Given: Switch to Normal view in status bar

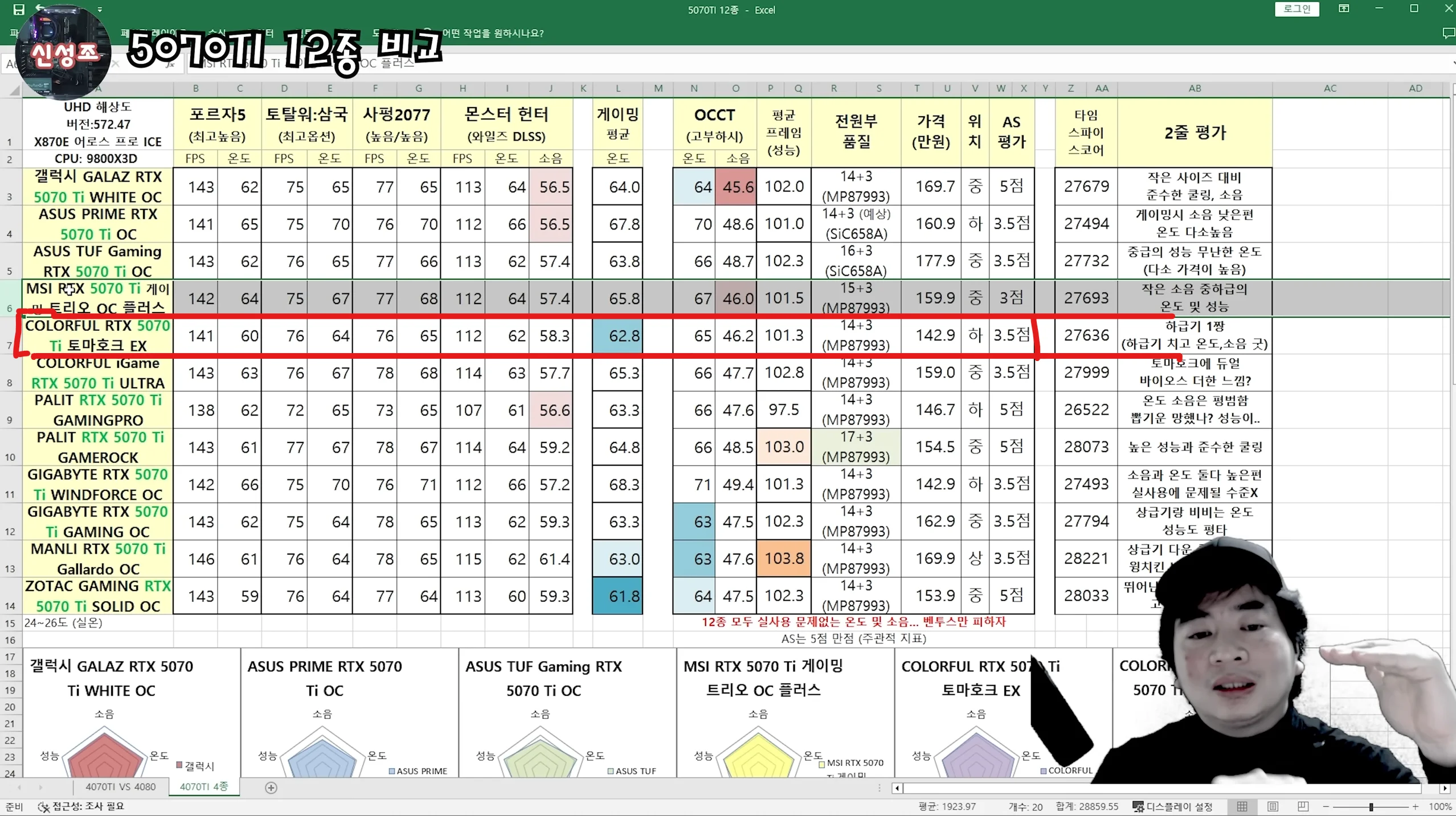Looking at the screenshot, I should 1242,806.
